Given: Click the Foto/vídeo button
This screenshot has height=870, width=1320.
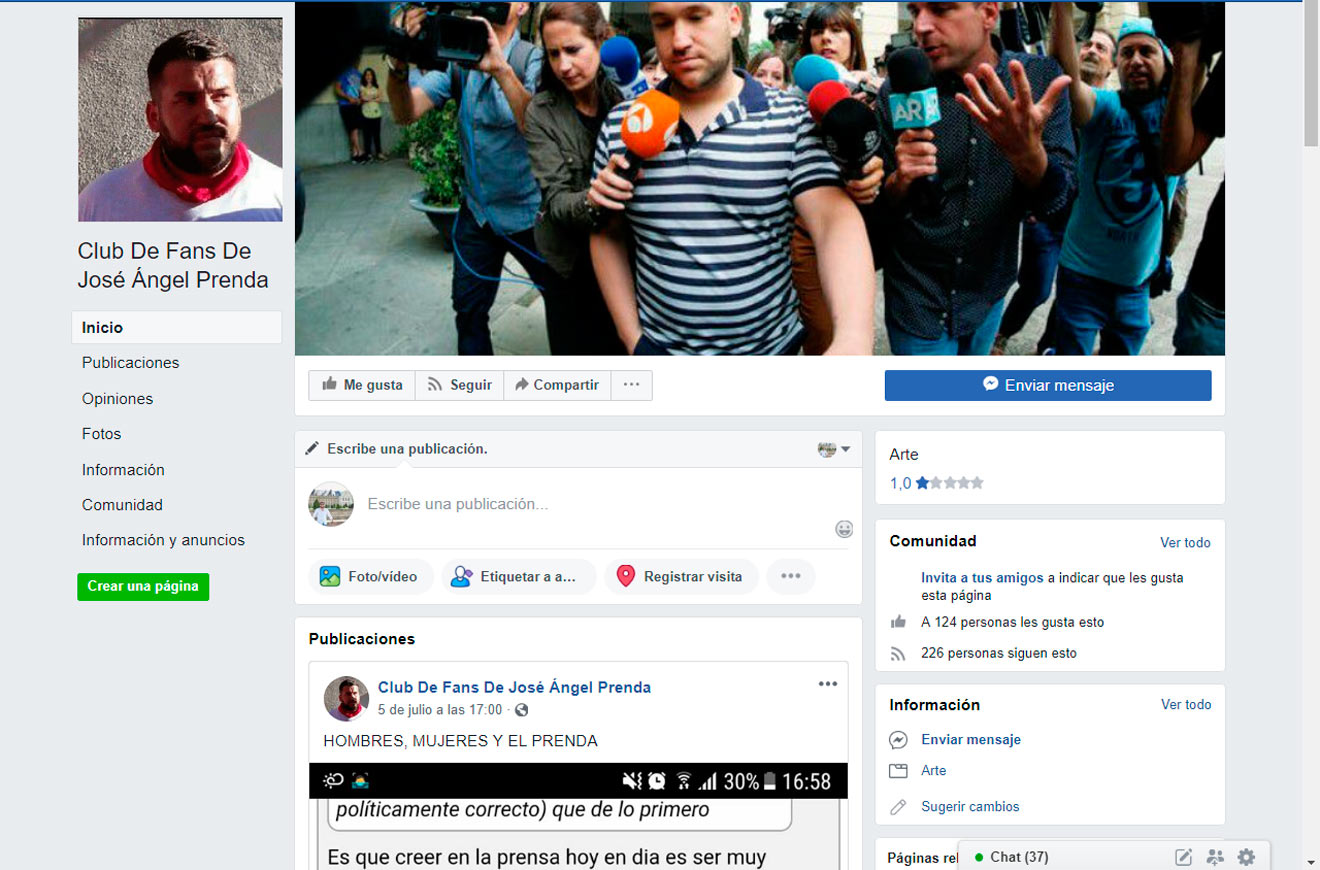Looking at the screenshot, I should pyautogui.click(x=369, y=577).
